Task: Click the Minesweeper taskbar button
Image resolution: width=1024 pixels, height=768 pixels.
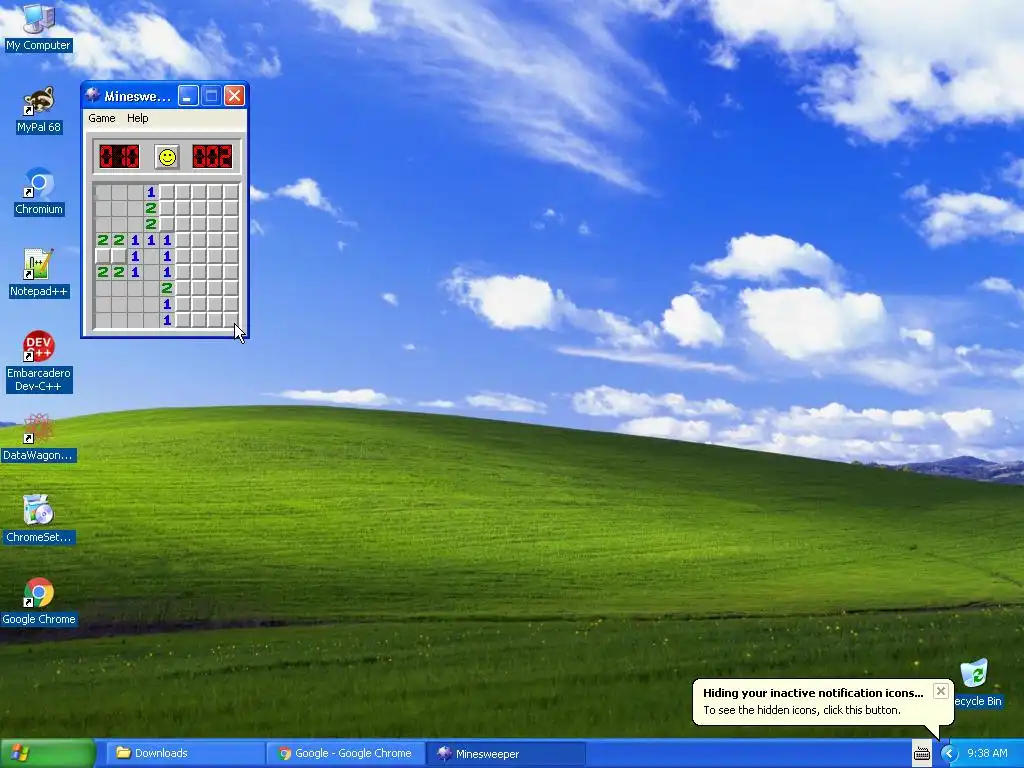Action: pyautogui.click(x=506, y=753)
